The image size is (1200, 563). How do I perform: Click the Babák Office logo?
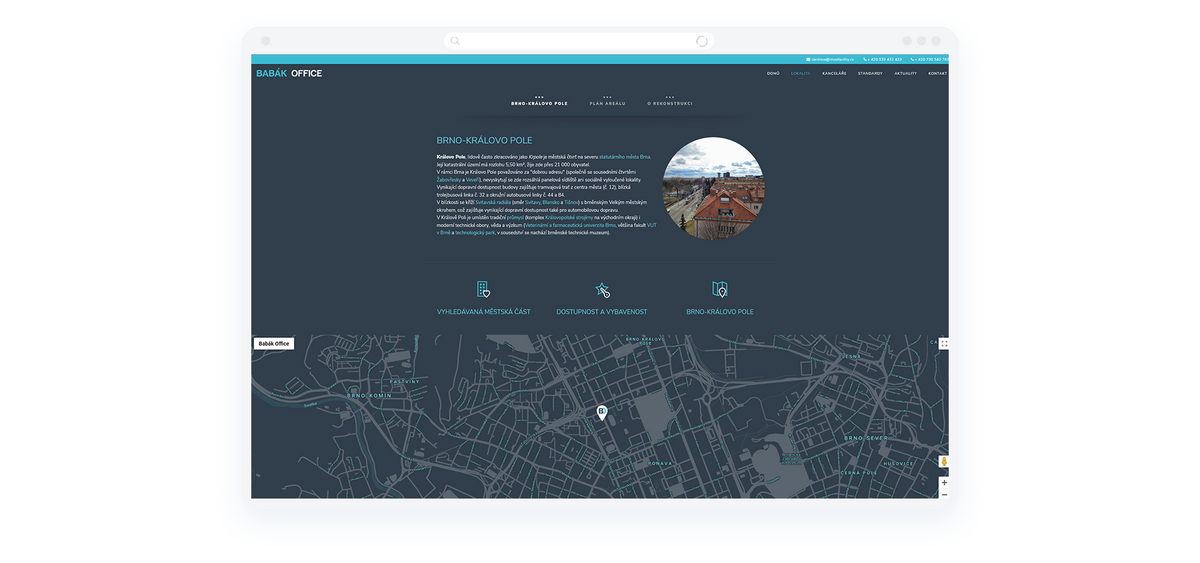click(288, 73)
